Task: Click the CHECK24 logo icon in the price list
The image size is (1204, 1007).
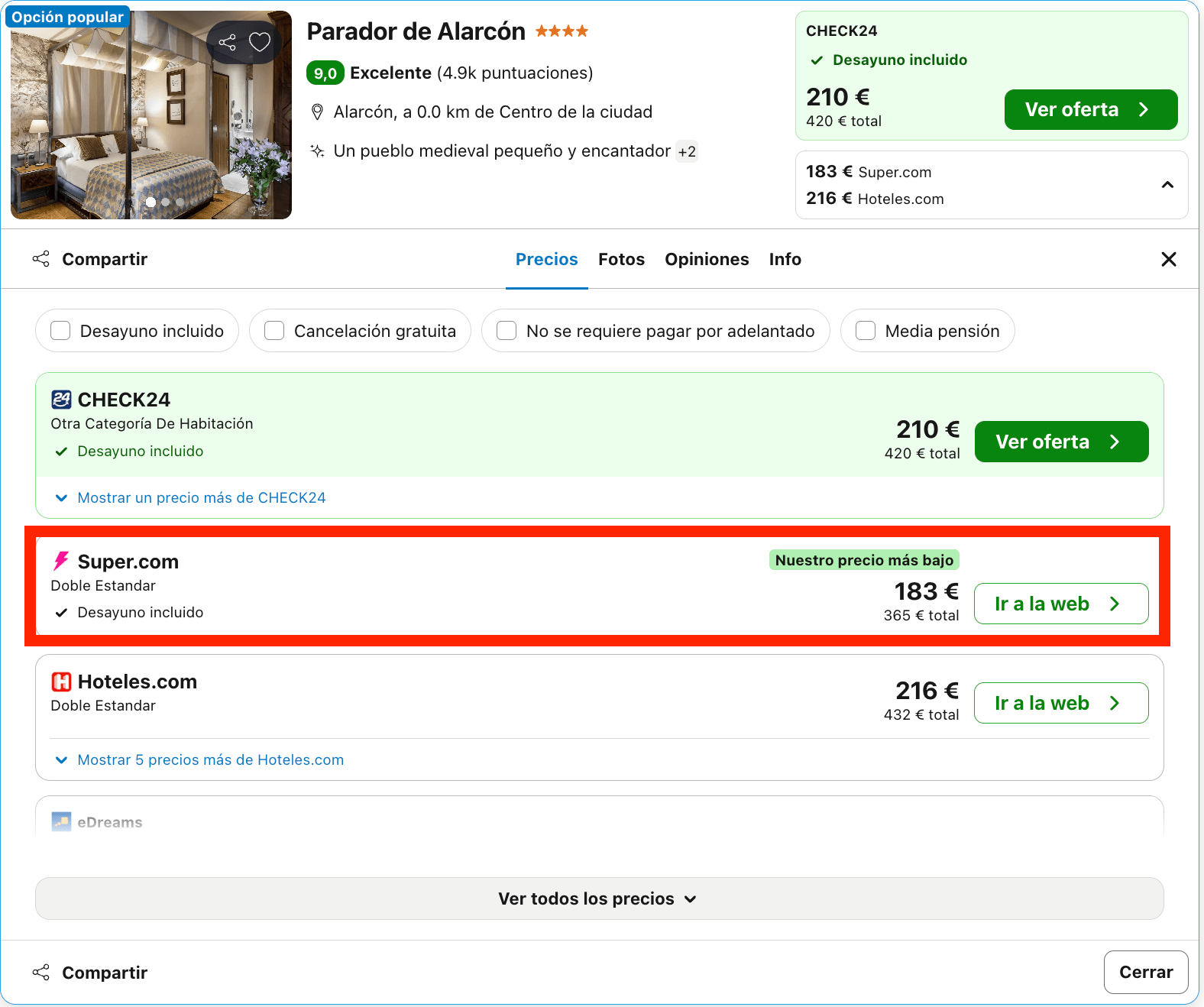Action: 61,400
